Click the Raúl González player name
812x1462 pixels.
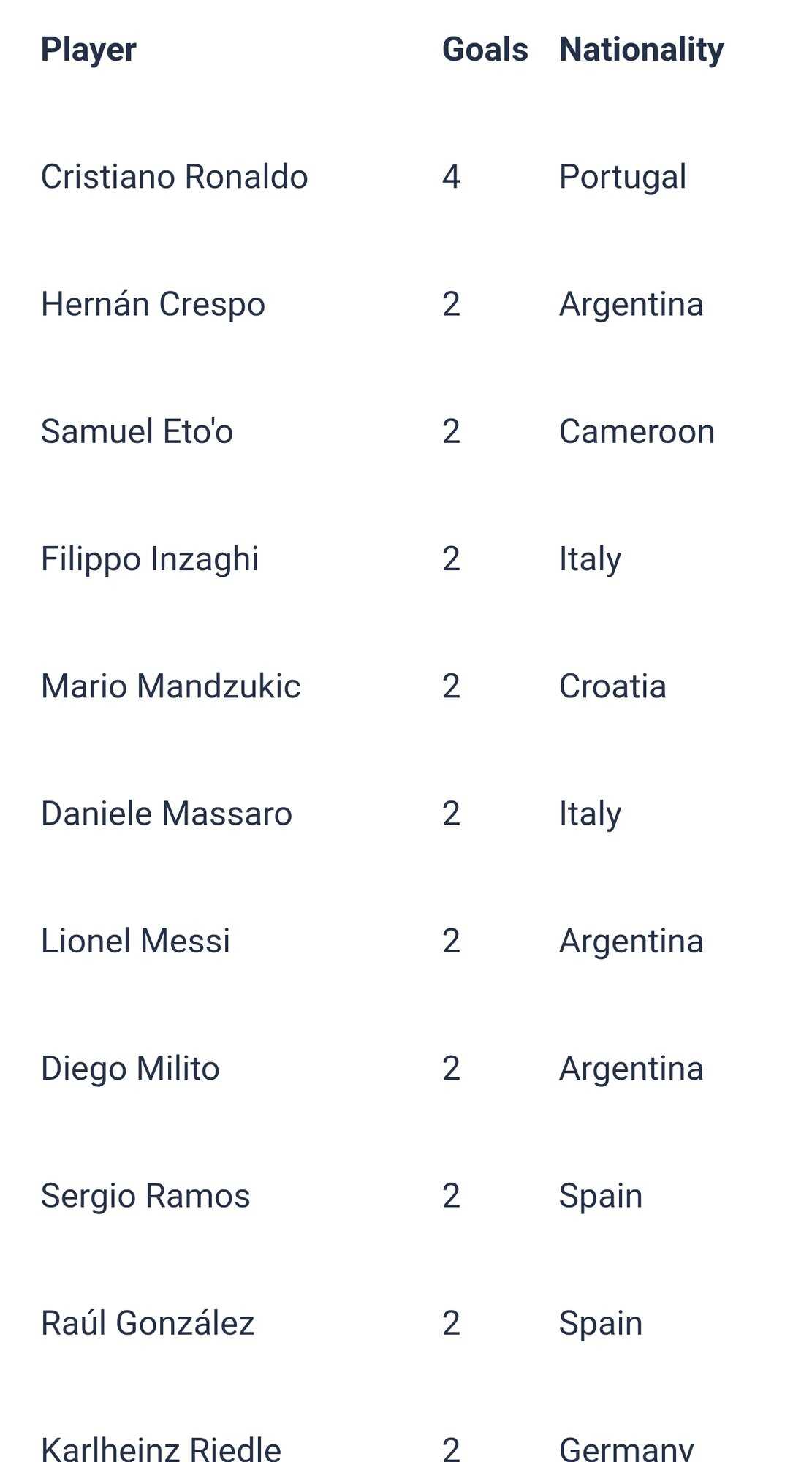pos(148,1323)
